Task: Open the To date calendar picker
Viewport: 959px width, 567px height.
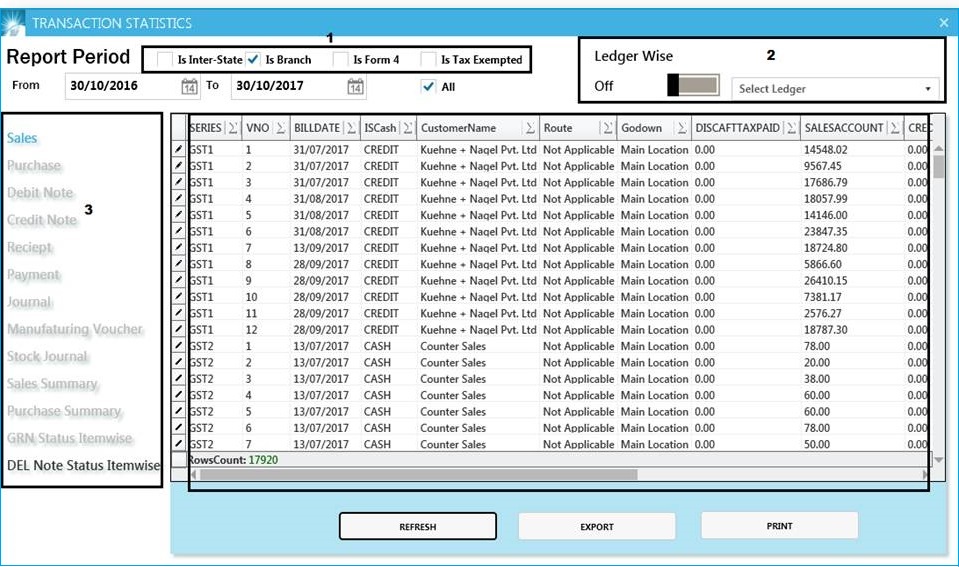Action: [355, 87]
